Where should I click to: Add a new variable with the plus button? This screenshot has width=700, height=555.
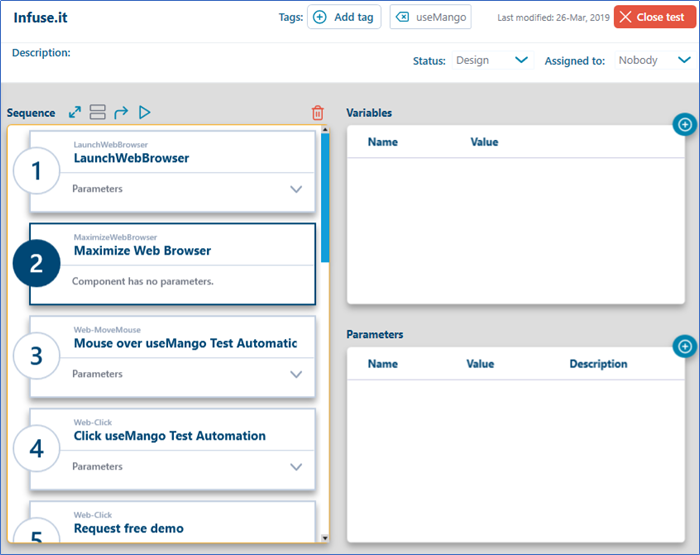685,125
